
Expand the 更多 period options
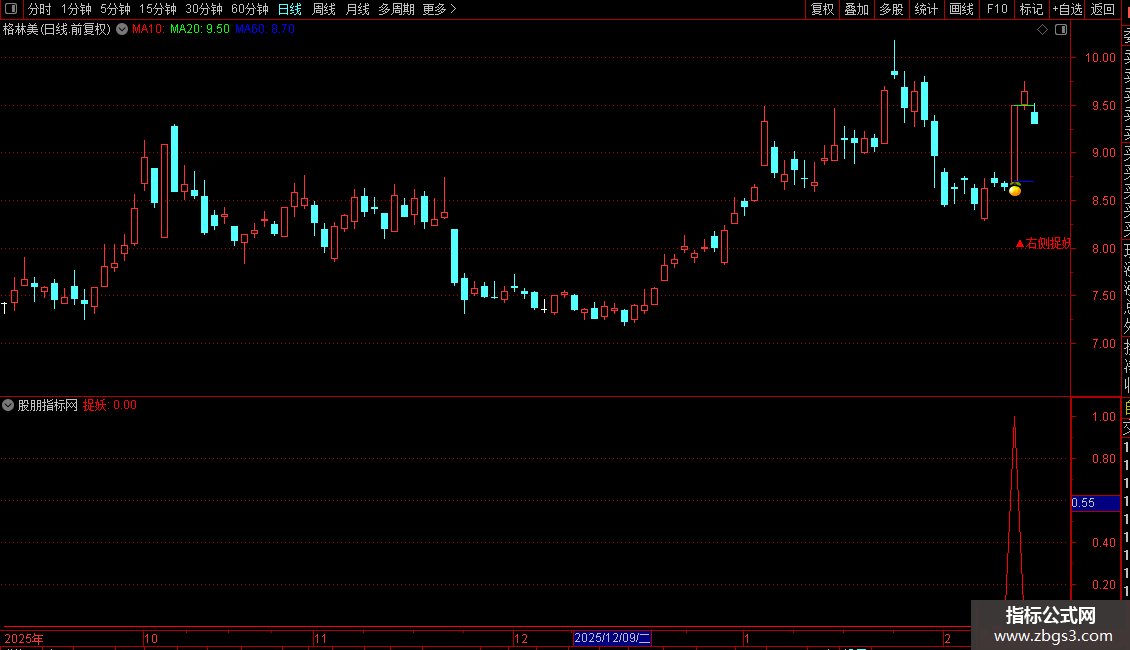point(439,9)
